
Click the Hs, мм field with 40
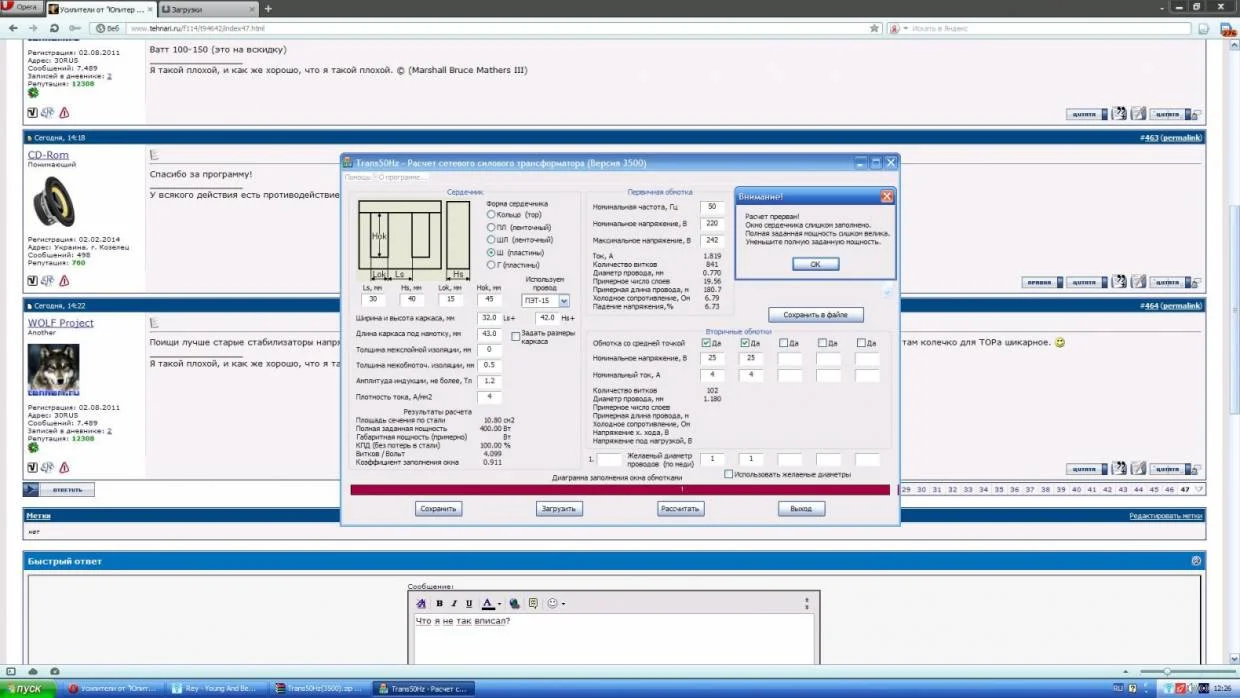pyautogui.click(x=412, y=300)
